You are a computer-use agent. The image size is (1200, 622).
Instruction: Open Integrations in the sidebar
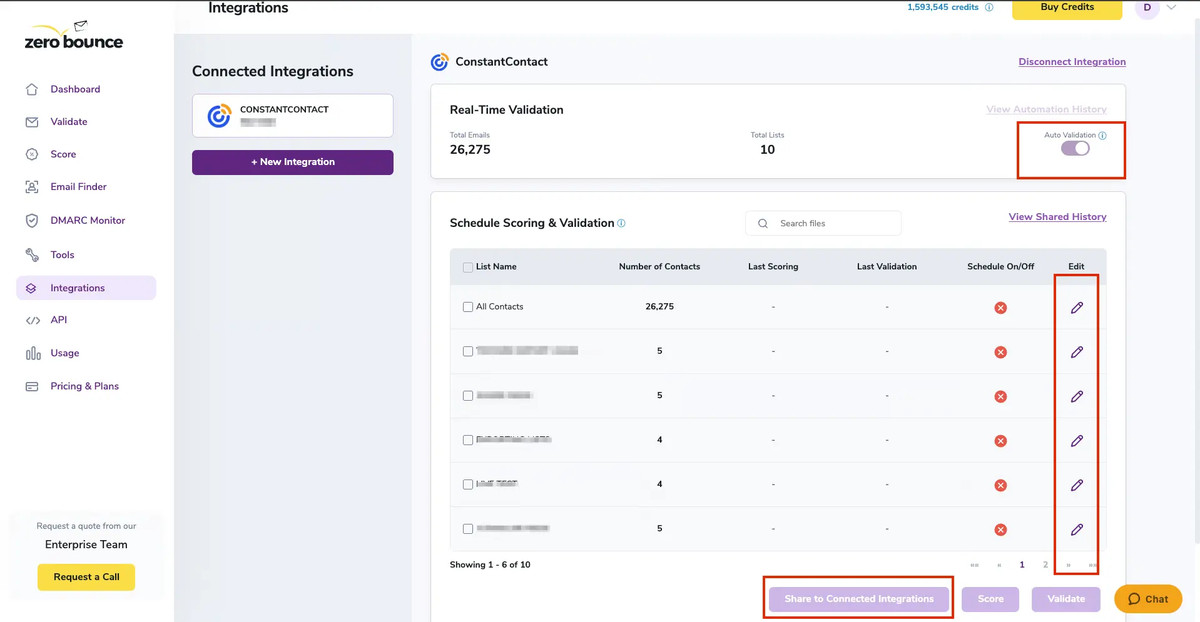click(x=31, y=287)
